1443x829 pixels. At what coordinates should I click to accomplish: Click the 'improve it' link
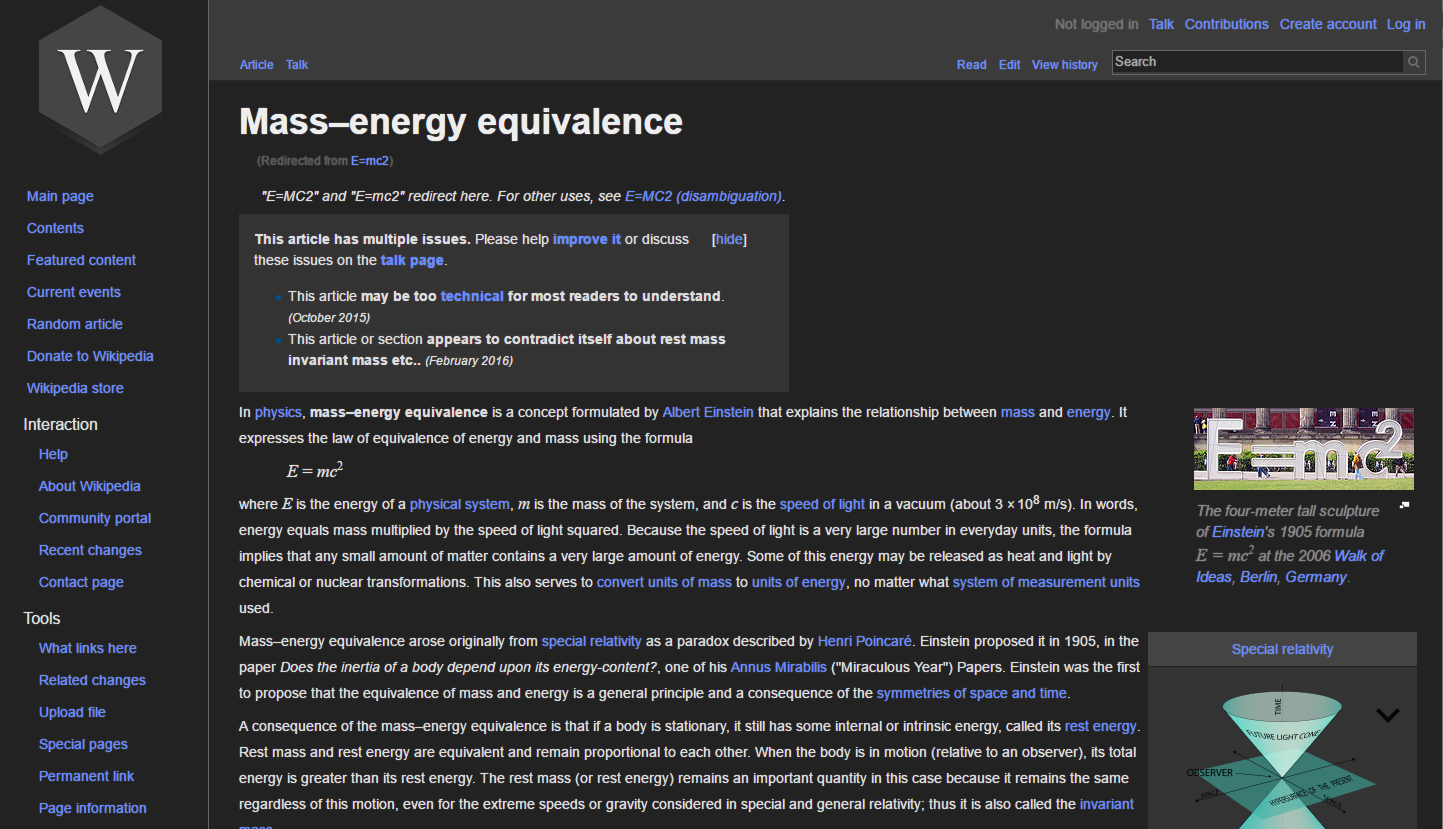tap(587, 239)
